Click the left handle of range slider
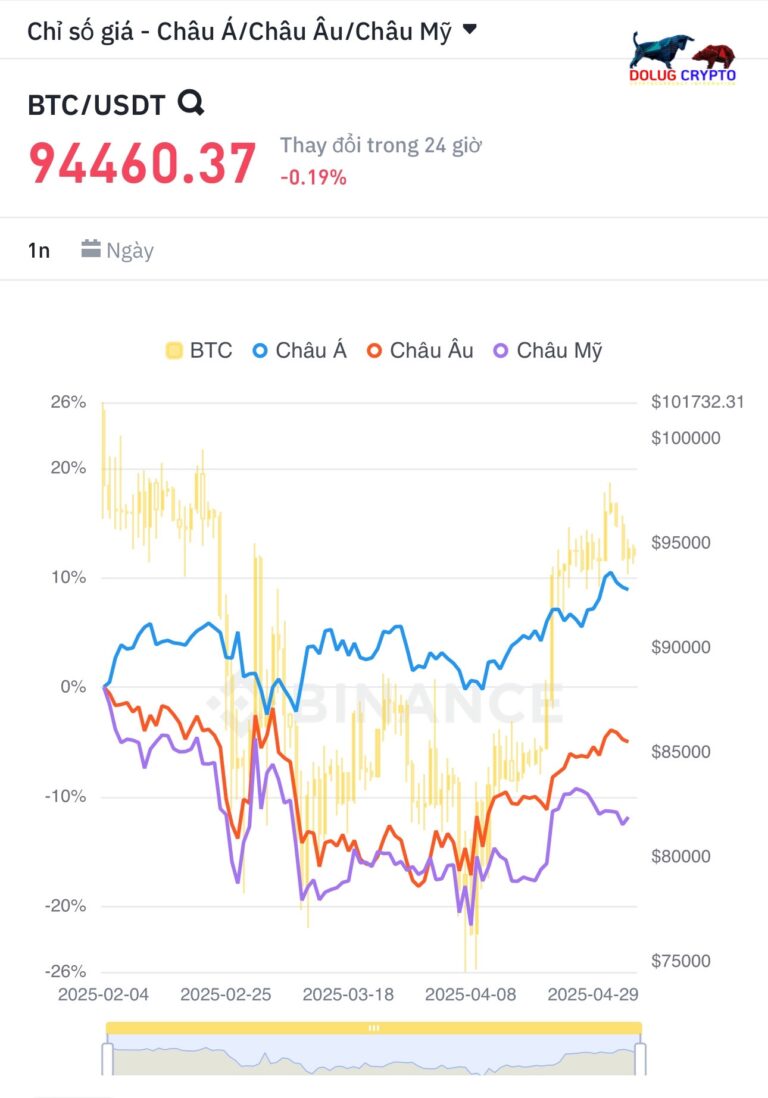Screen dimensions: 768x1098 [x=107, y=1059]
